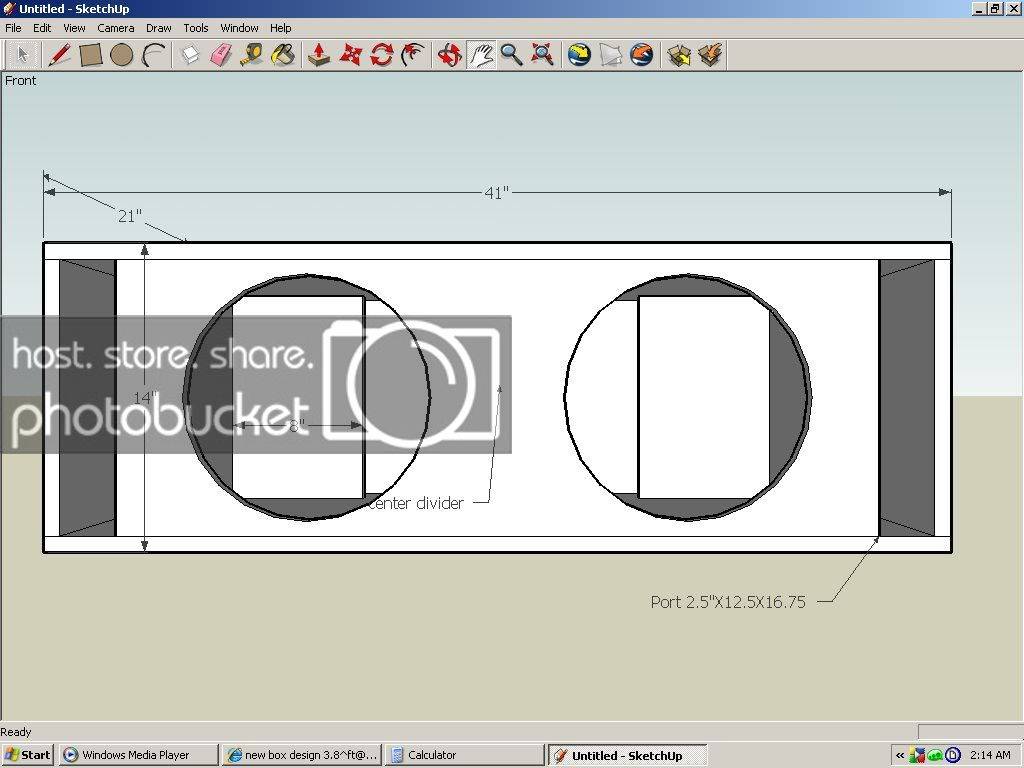Switch to 'new box design 3.8^ft@...' taskbar window
Screen dimensions: 1024x768
click(301, 755)
